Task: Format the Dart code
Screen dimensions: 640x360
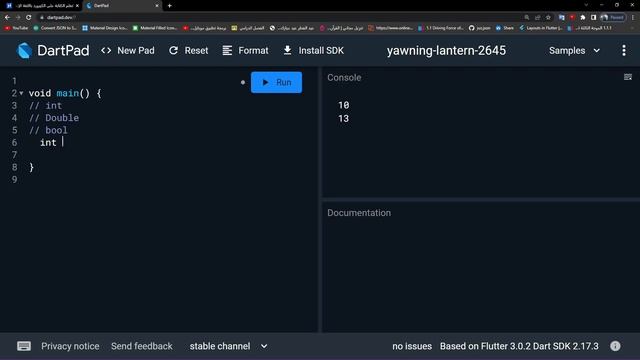Action: pos(245,51)
